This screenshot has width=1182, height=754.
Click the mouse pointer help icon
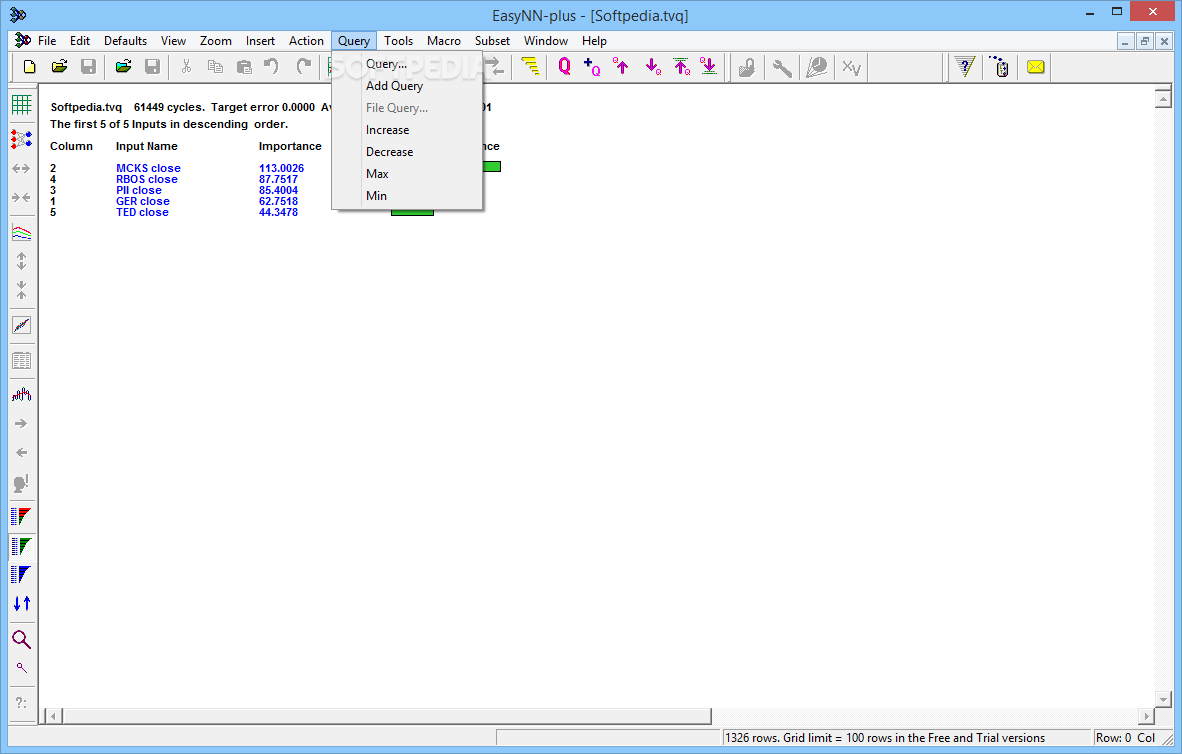(x=1000, y=67)
